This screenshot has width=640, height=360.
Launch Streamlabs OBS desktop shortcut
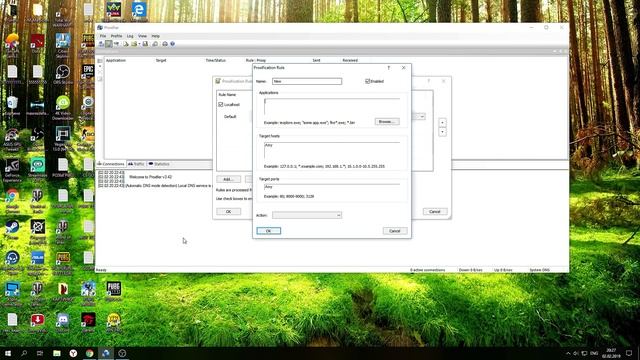(38, 168)
